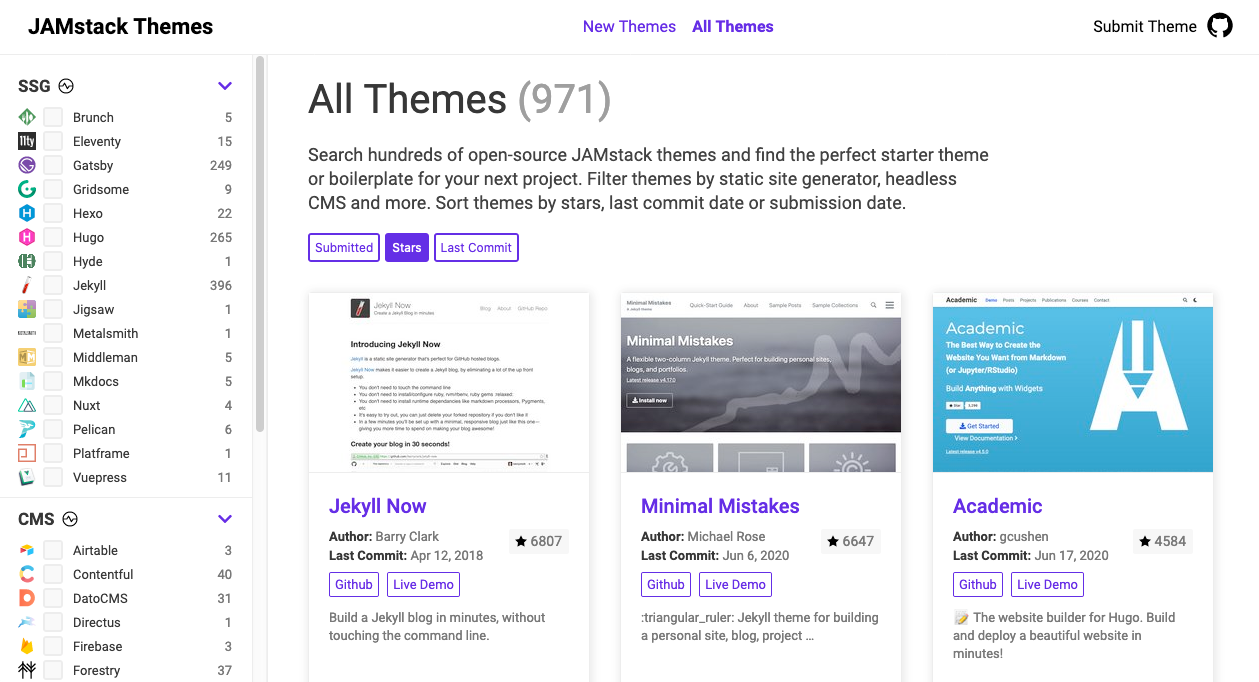Click Submit Theme link

click(1145, 27)
